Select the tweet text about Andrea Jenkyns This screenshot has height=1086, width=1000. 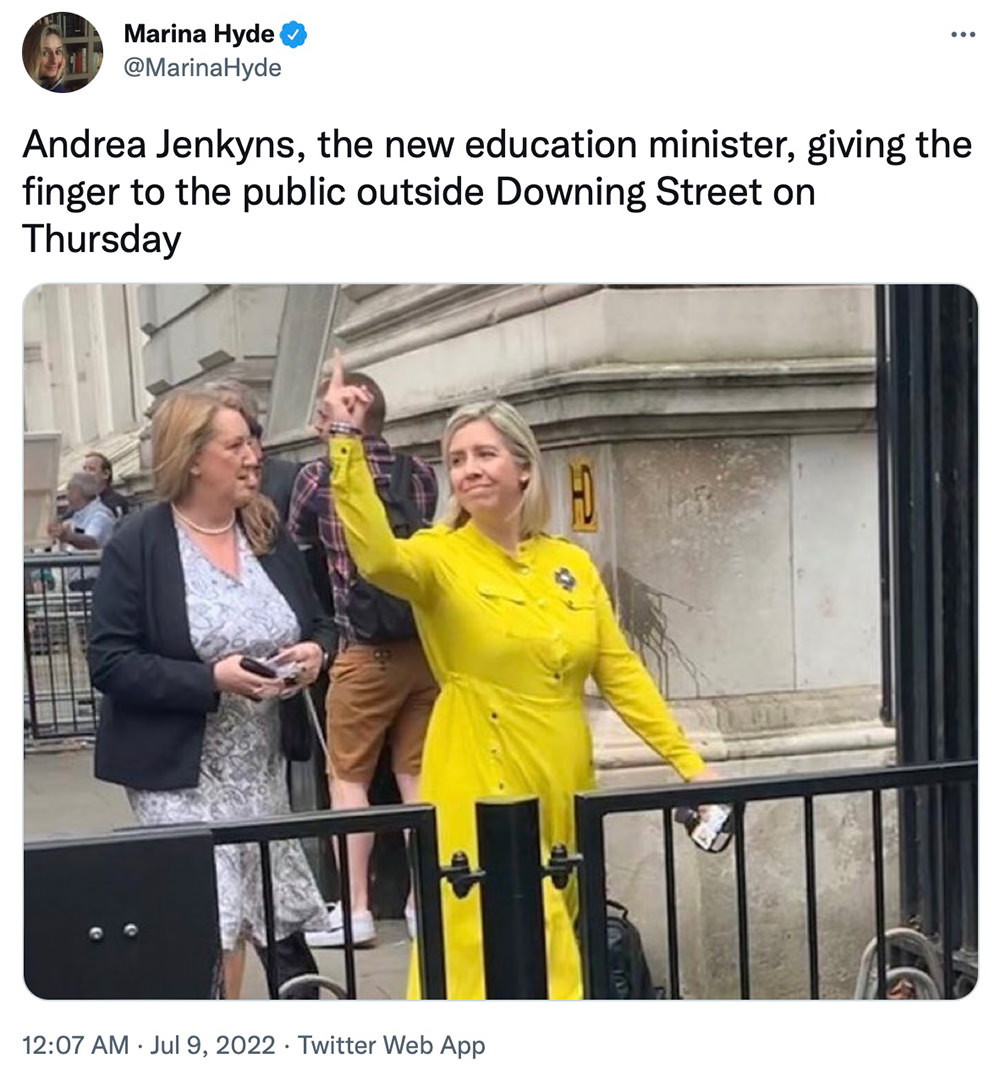pyautogui.click(x=497, y=192)
